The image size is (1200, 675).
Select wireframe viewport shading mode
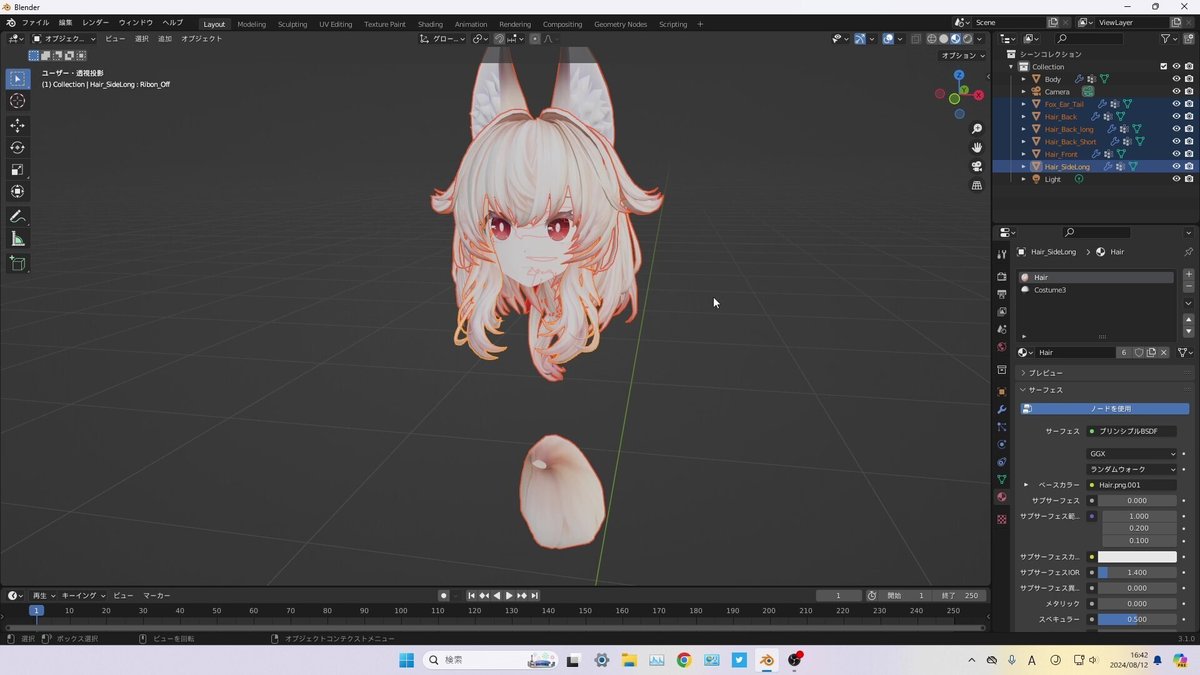pyautogui.click(x=932, y=39)
